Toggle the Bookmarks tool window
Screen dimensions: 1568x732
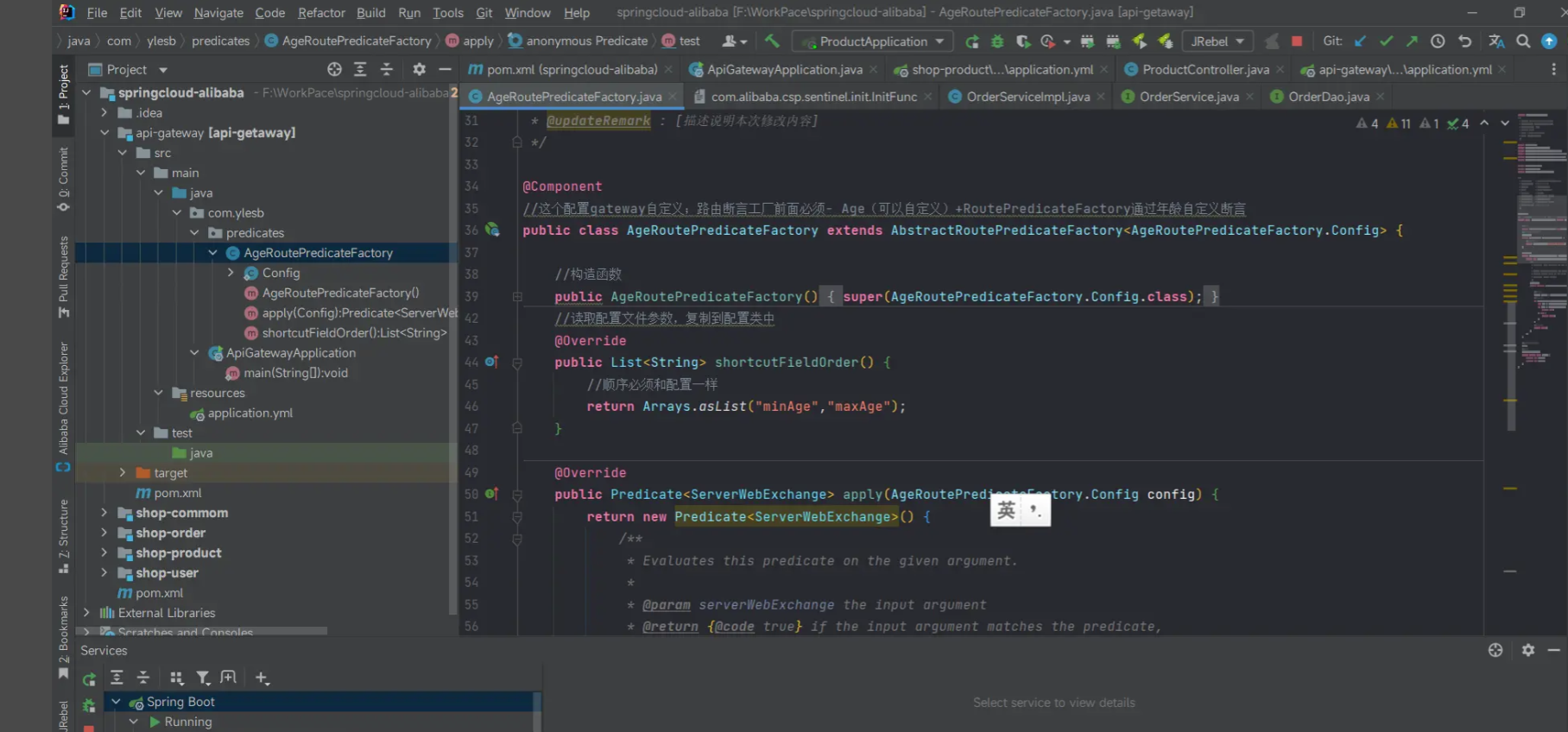(x=64, y=636)
